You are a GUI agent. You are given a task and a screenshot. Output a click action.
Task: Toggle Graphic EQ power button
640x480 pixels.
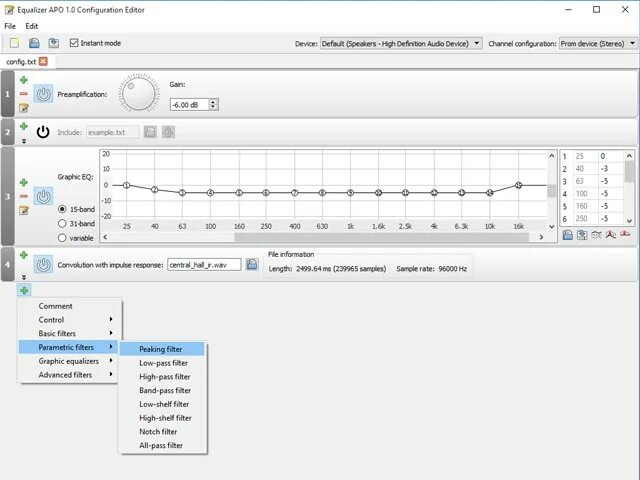click(x=43, y=196)
